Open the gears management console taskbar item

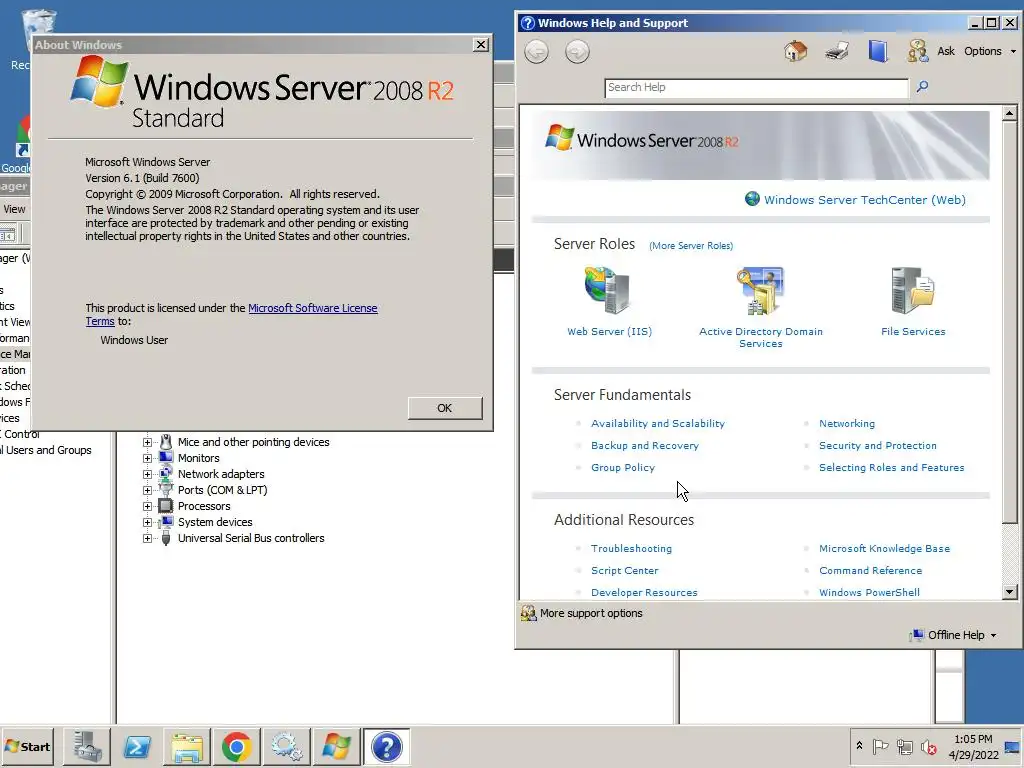(287, 746)
